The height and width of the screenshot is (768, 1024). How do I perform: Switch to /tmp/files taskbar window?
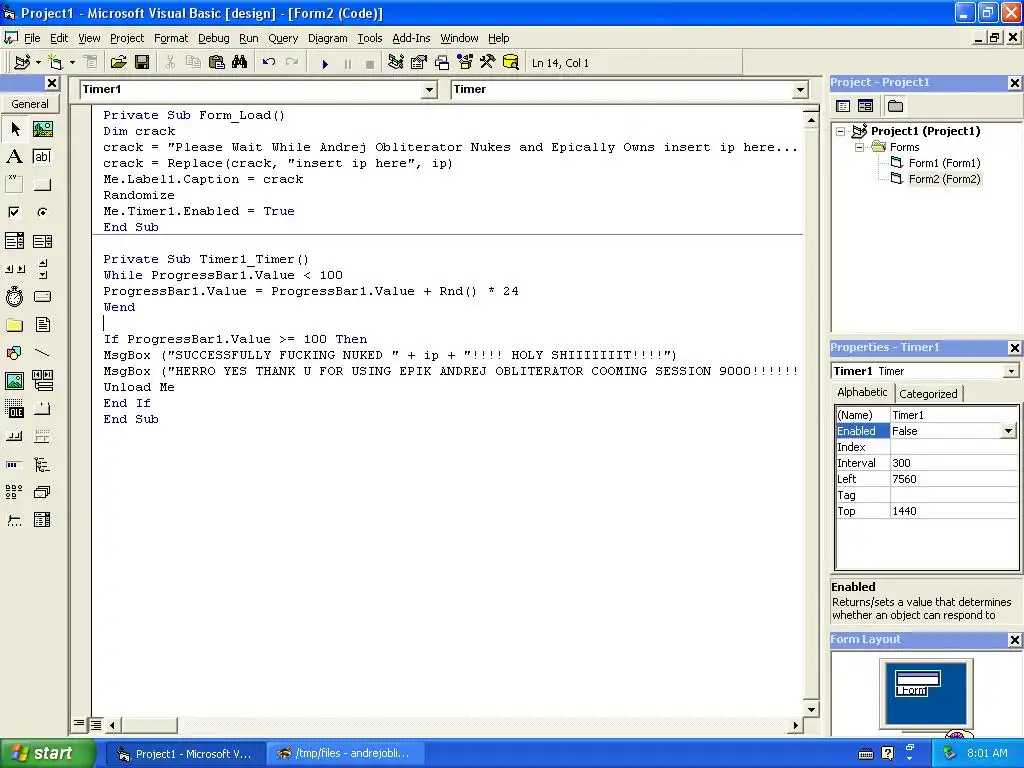point(346,754)
